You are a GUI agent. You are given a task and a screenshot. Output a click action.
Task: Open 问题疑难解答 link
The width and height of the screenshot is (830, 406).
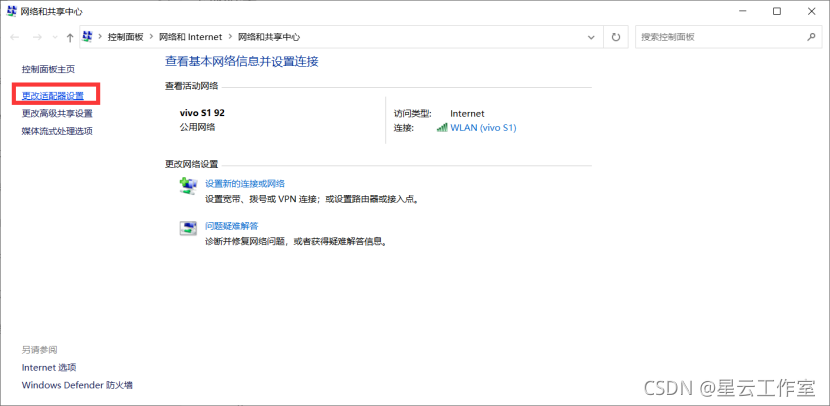point(232,226)
